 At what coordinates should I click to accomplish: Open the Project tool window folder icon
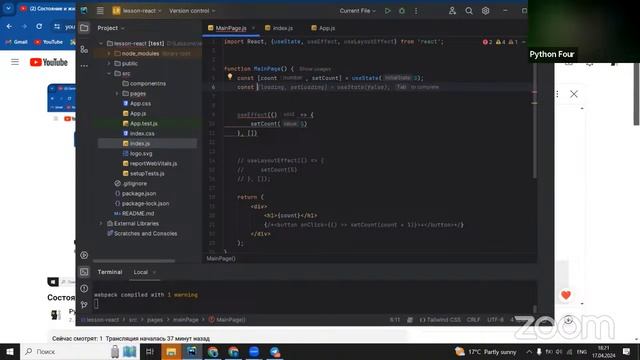[84, 28]
